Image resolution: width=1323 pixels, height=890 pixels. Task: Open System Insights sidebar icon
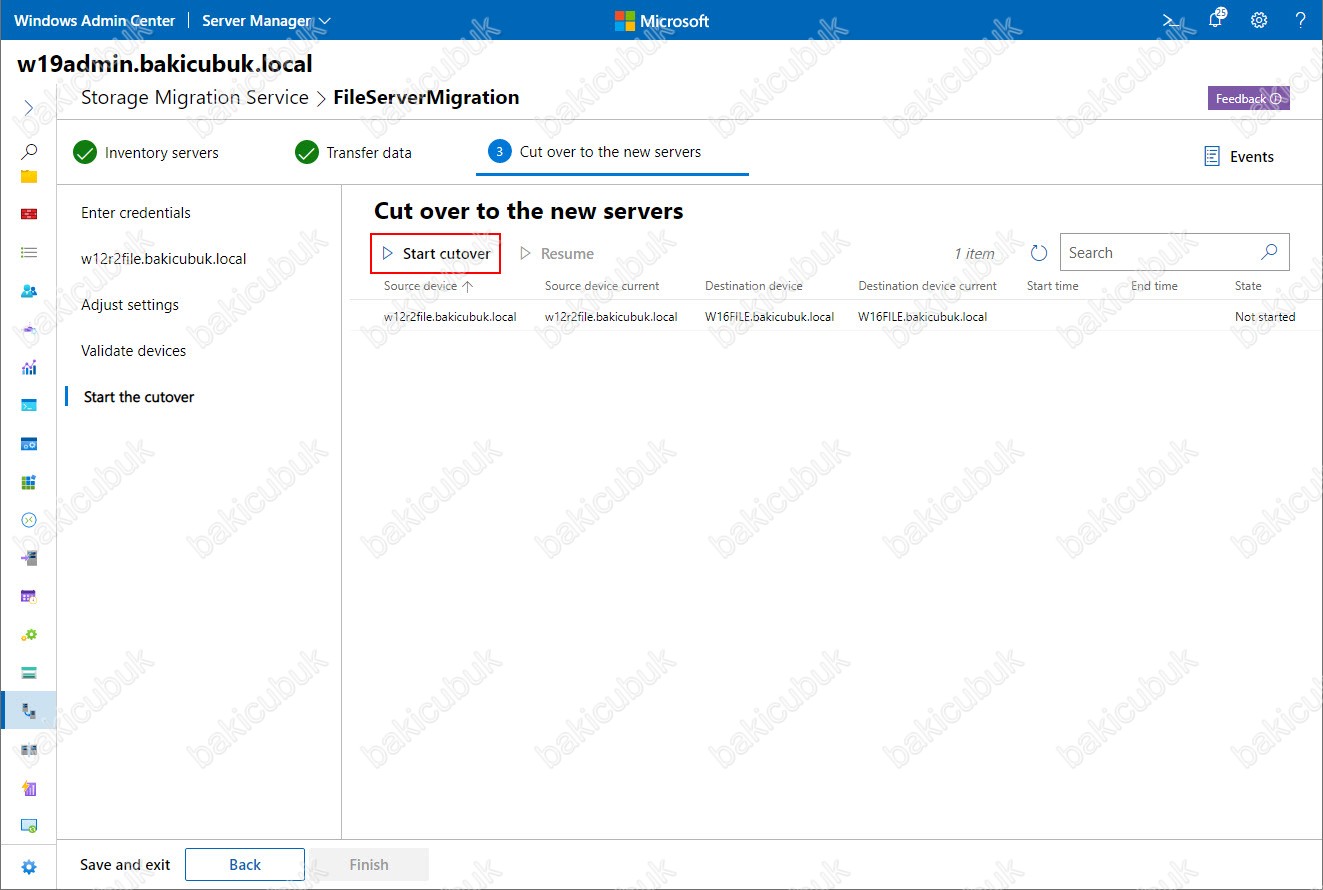coord(29,788)
